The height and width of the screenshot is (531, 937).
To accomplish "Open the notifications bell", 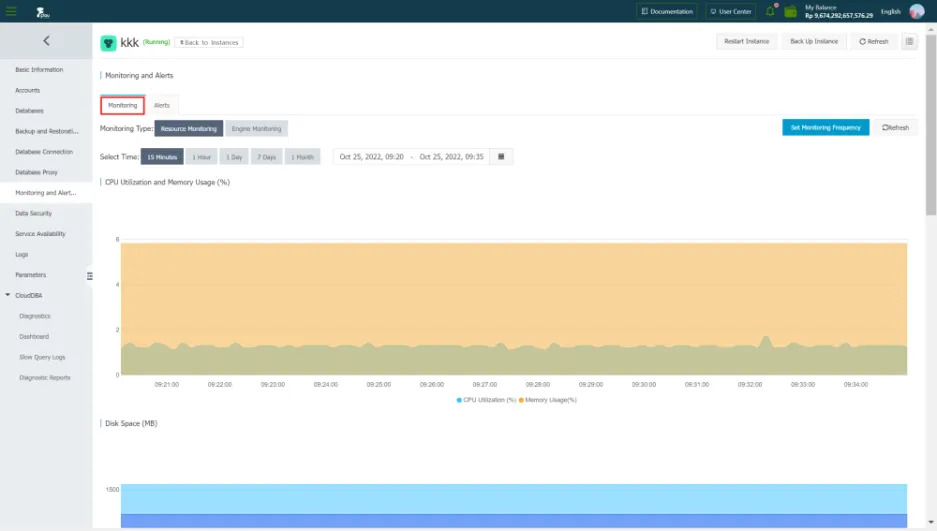I will click(770, 11).
